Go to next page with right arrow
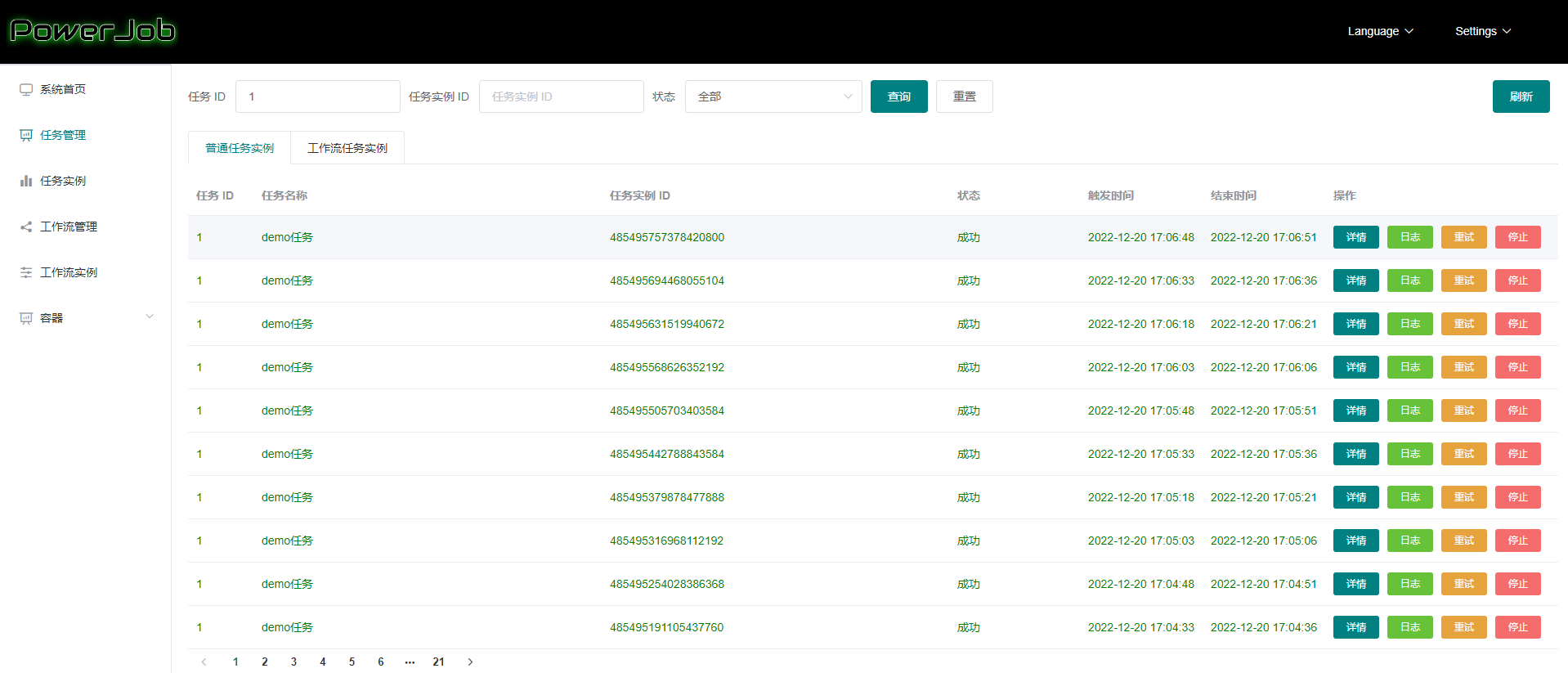The image size is (1568, 673). click(470, 662)
